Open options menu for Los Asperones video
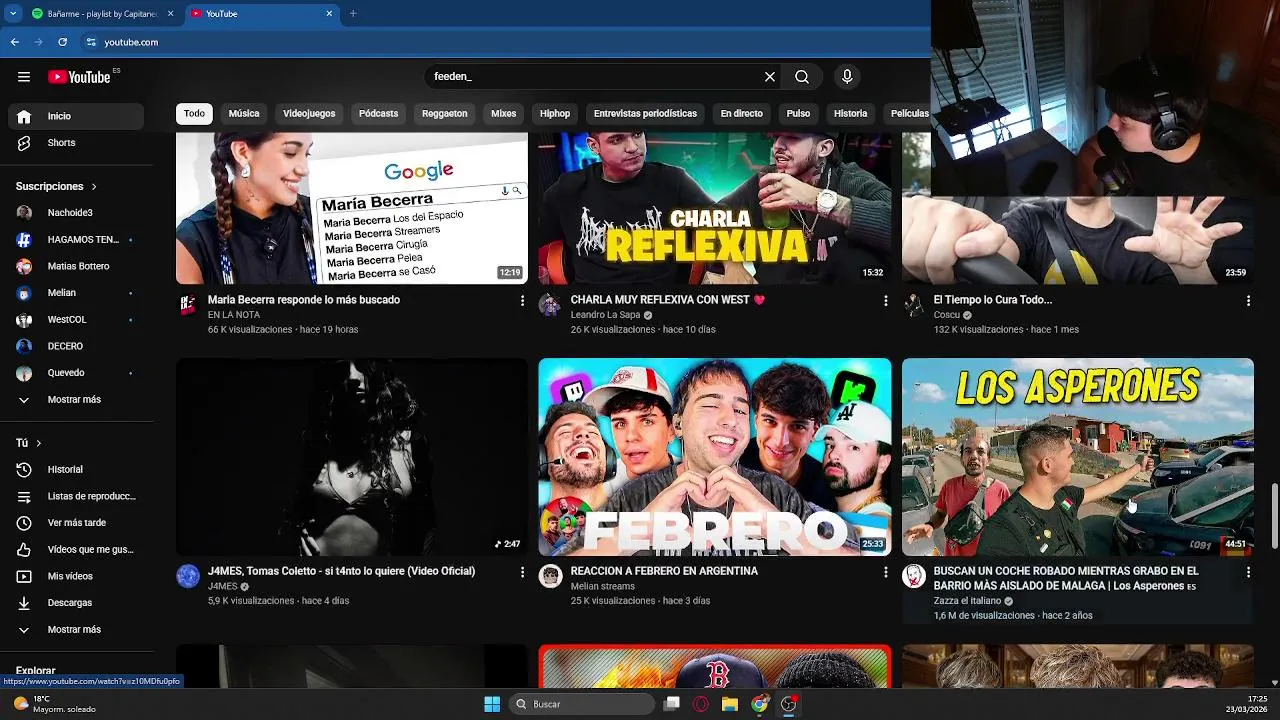This screenshot has width=1280, height=720. [x=1248, y=572]
